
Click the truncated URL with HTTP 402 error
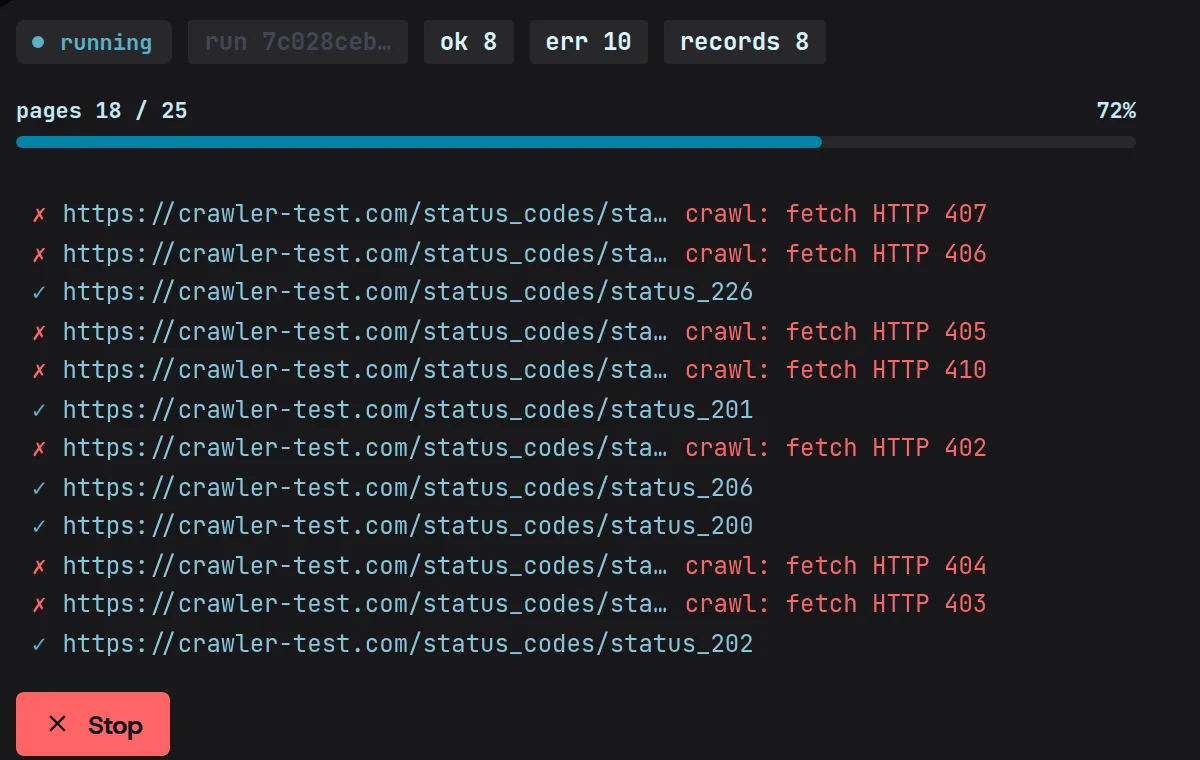[x=365, y=448]
